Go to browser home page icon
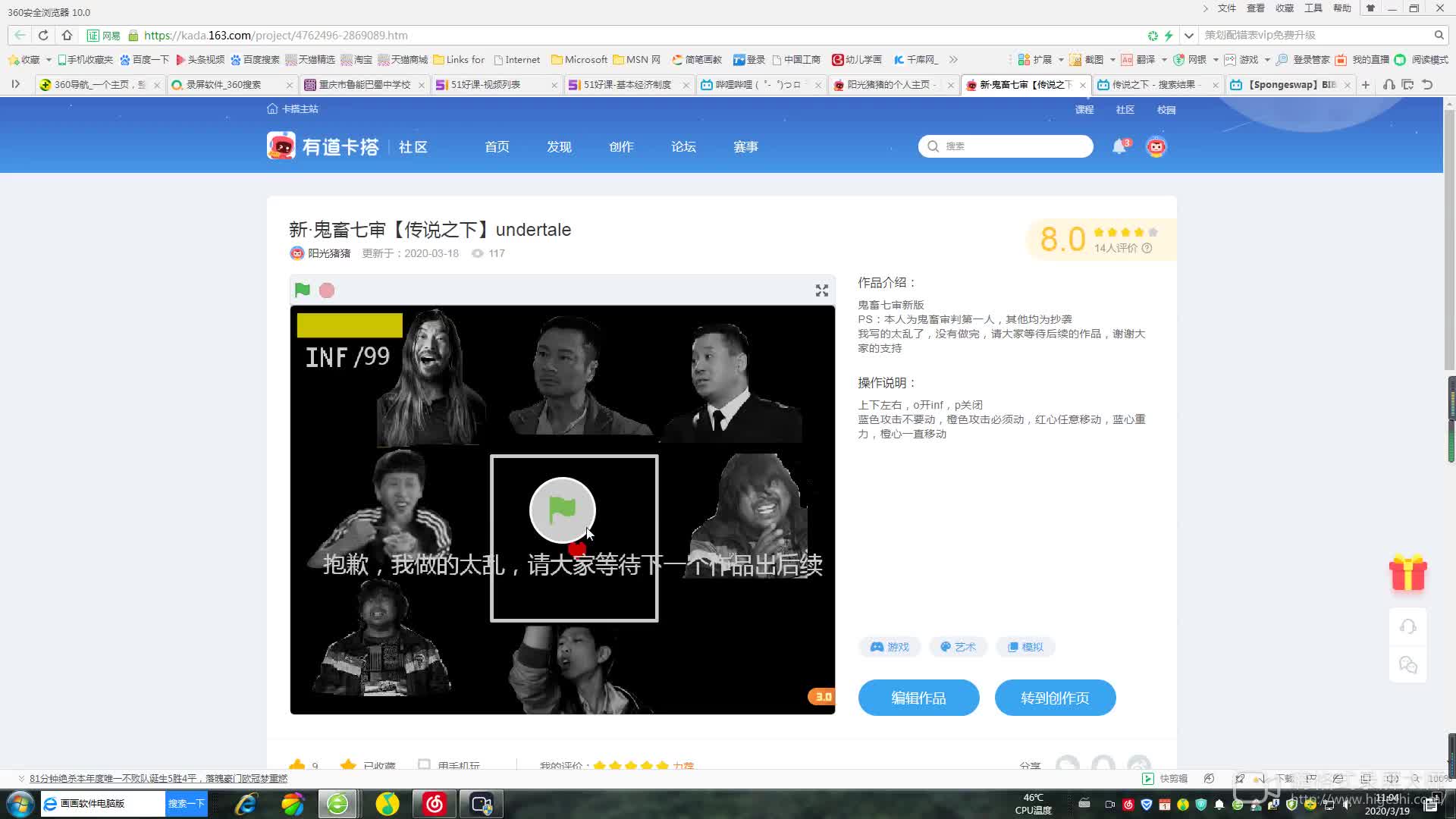 (67, 35)
